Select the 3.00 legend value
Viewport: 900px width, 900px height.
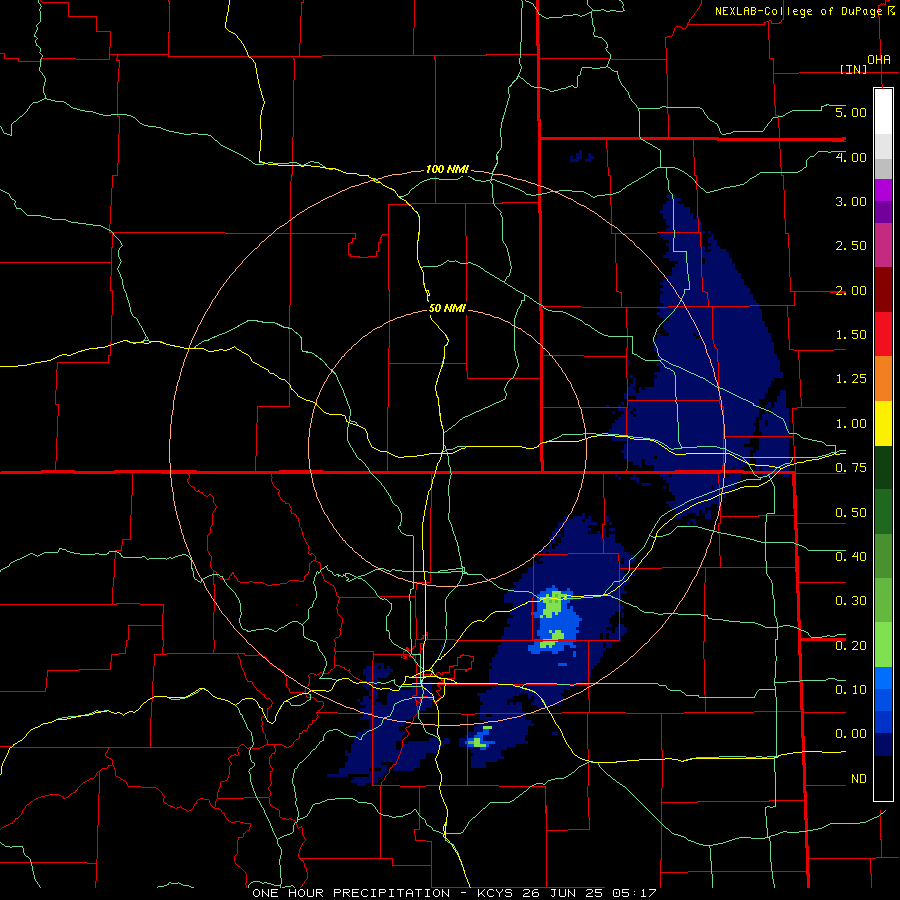tap(851, 201)
